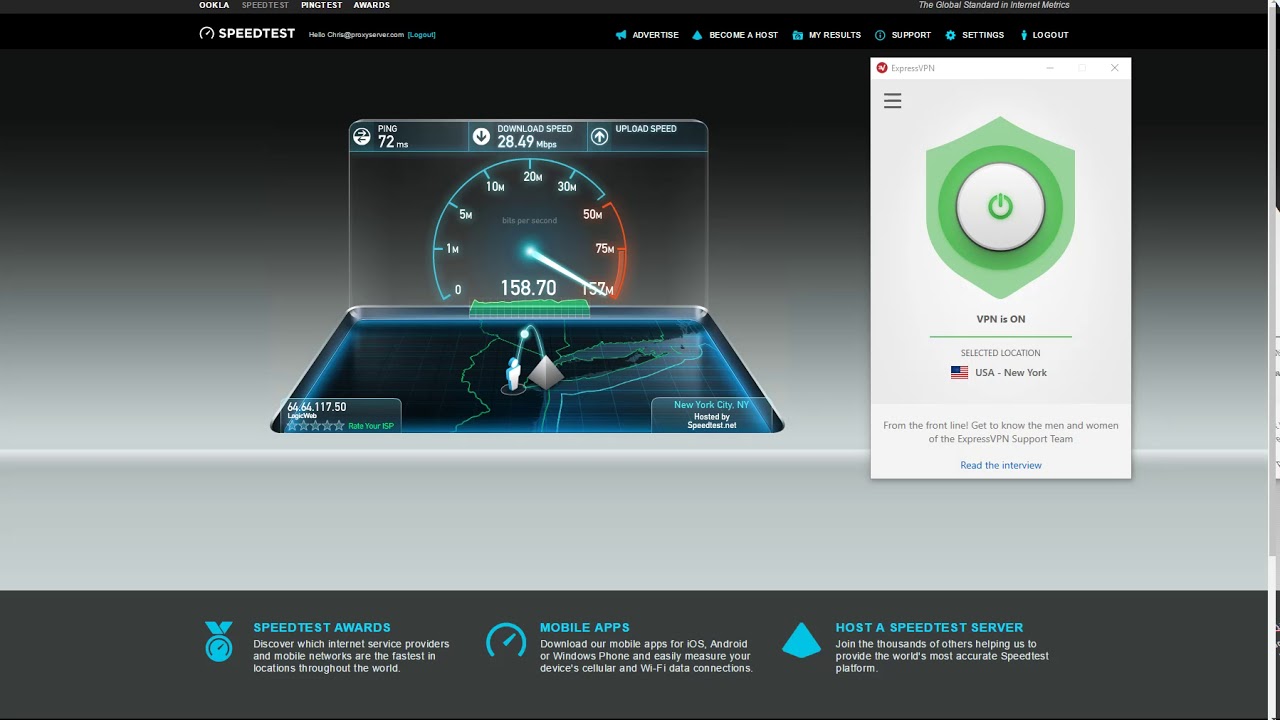Image resolution: width=1280 pixels, height=720 pixels.
Task: Click the Logout person icon
Action: 1023,35
